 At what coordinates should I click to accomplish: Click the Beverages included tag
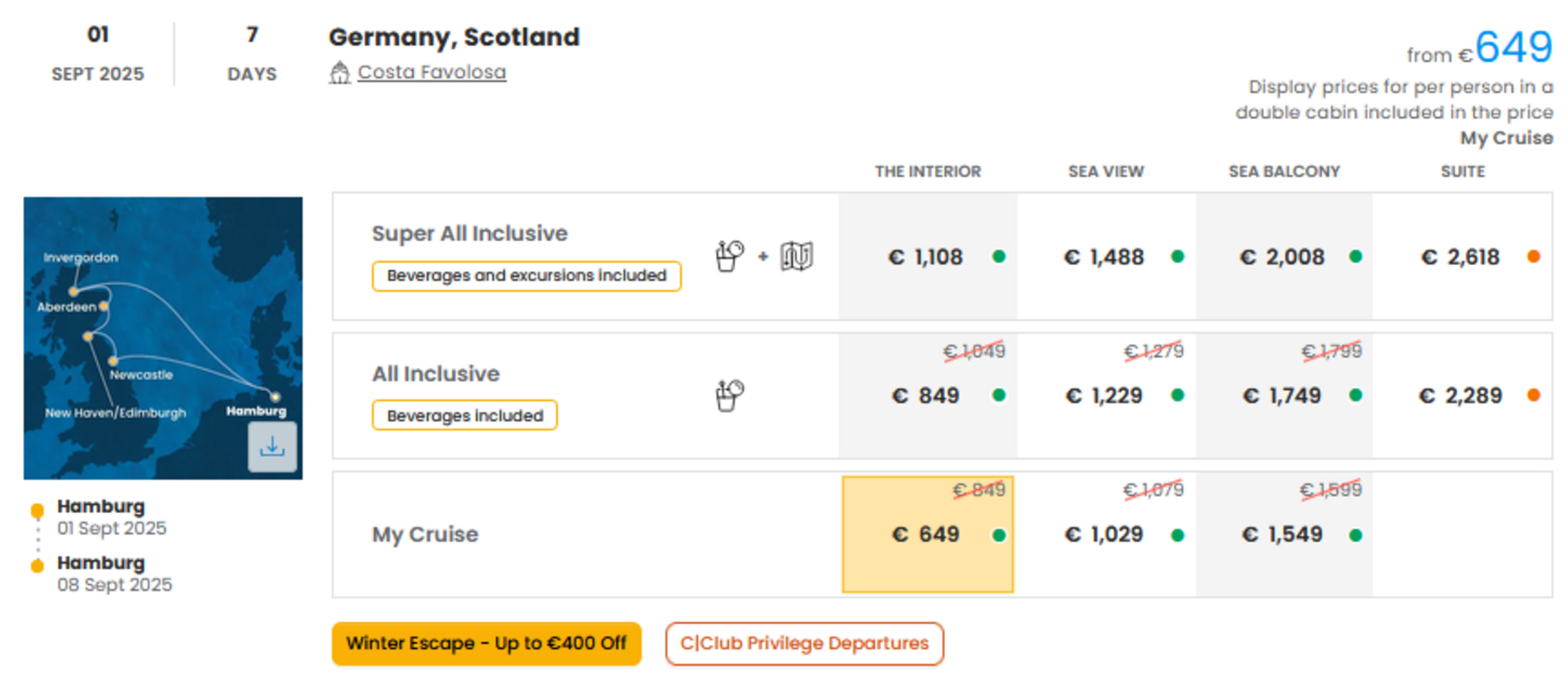click(x=465, y=416)
